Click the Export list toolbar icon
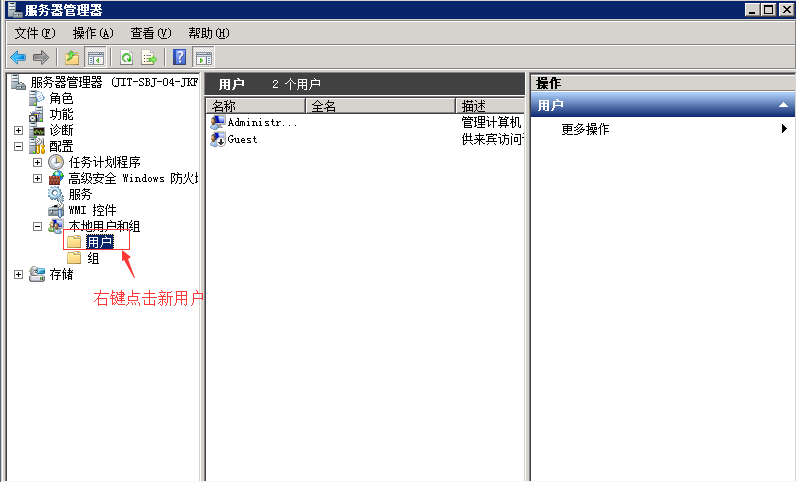 [x=149, y=57]
